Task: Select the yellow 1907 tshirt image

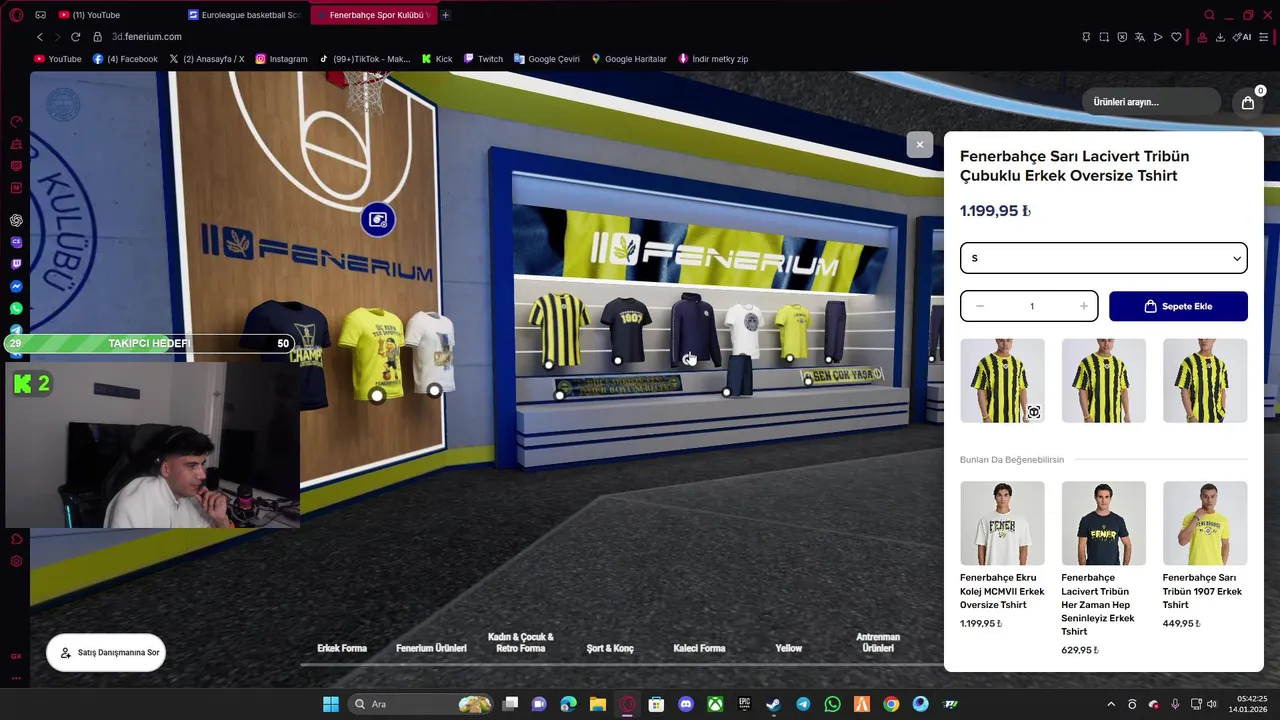Action: tap(1205, 523)
